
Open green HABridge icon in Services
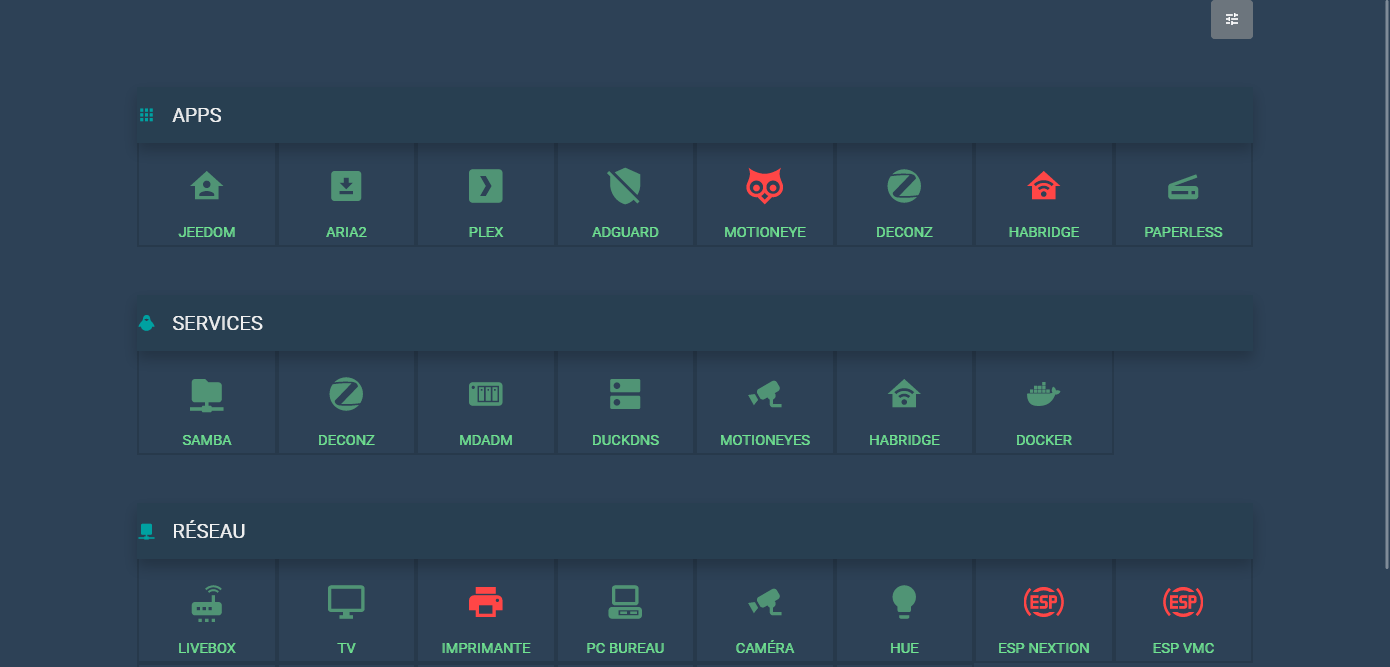tap(904, 394)
